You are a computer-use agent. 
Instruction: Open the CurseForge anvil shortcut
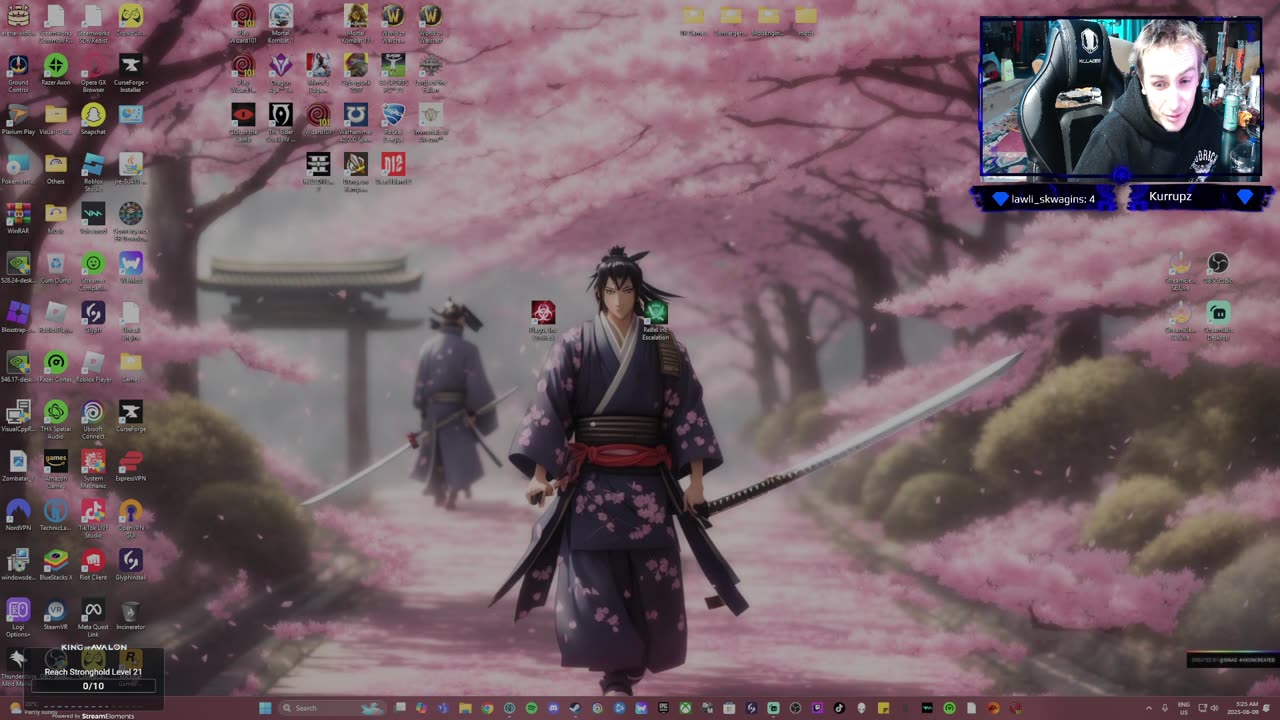click(x=130, y=416)
